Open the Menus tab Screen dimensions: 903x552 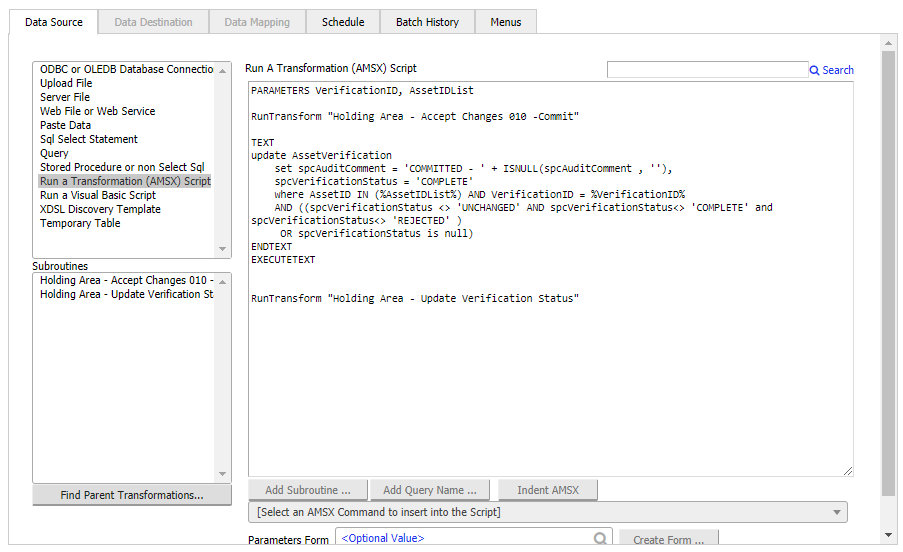click(x=506, y=22)
